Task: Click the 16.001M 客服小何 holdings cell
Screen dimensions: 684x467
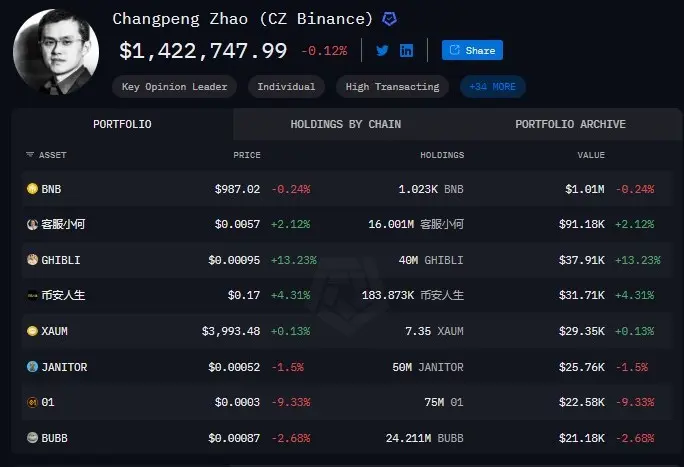Action: pos(416,225)
